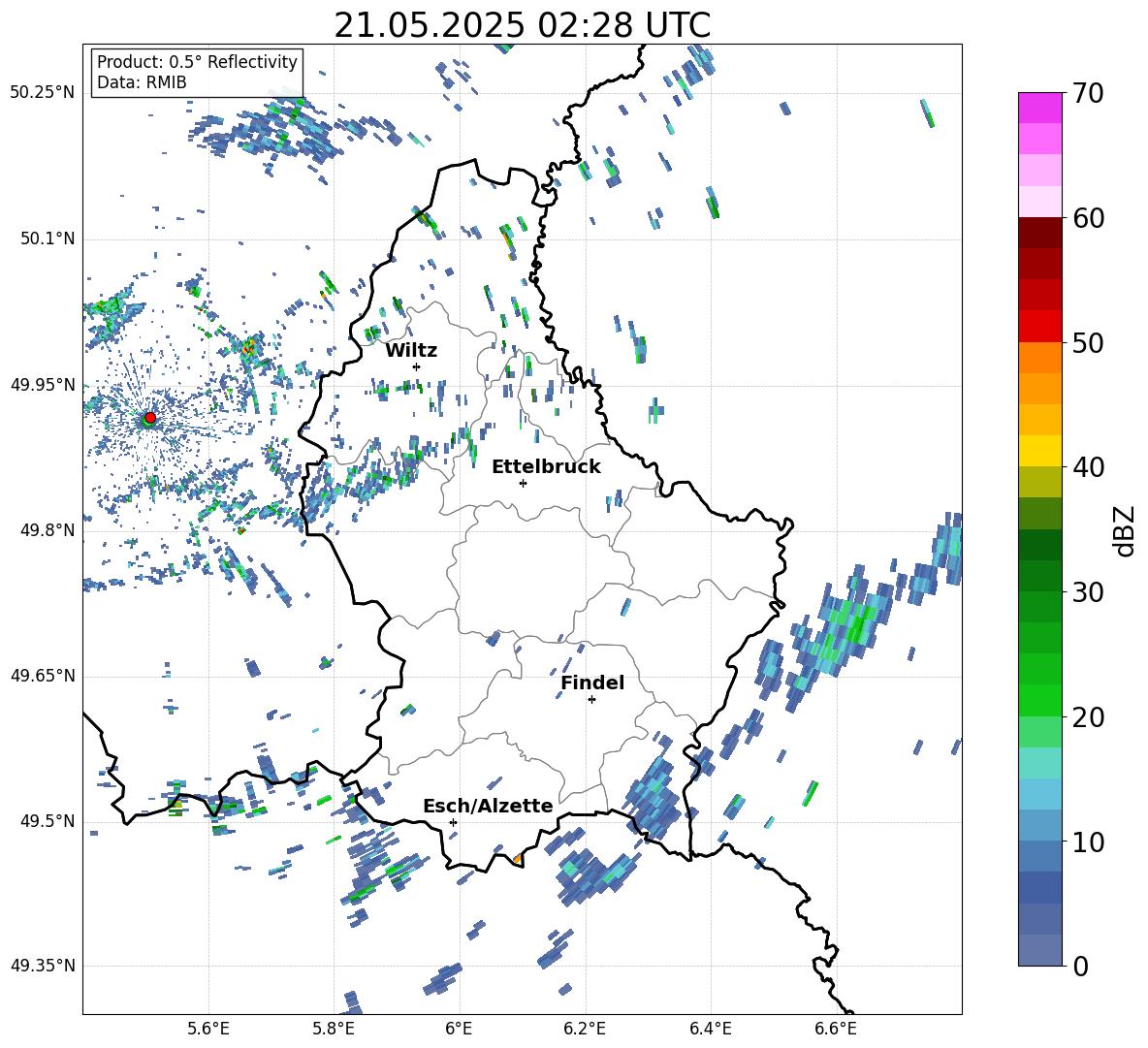1148x1048 pixels.
Task: Click the longitude label 6.6°E
Action: (x=836, y=1029)
